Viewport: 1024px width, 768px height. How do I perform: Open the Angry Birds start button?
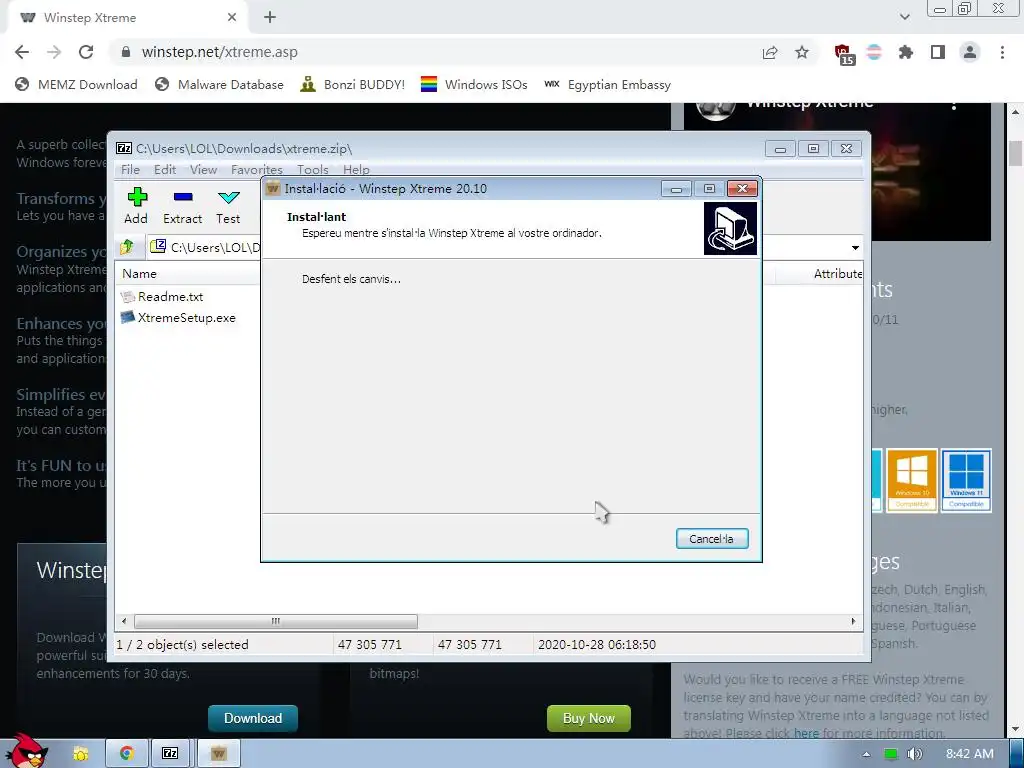[x=26, y=751]
